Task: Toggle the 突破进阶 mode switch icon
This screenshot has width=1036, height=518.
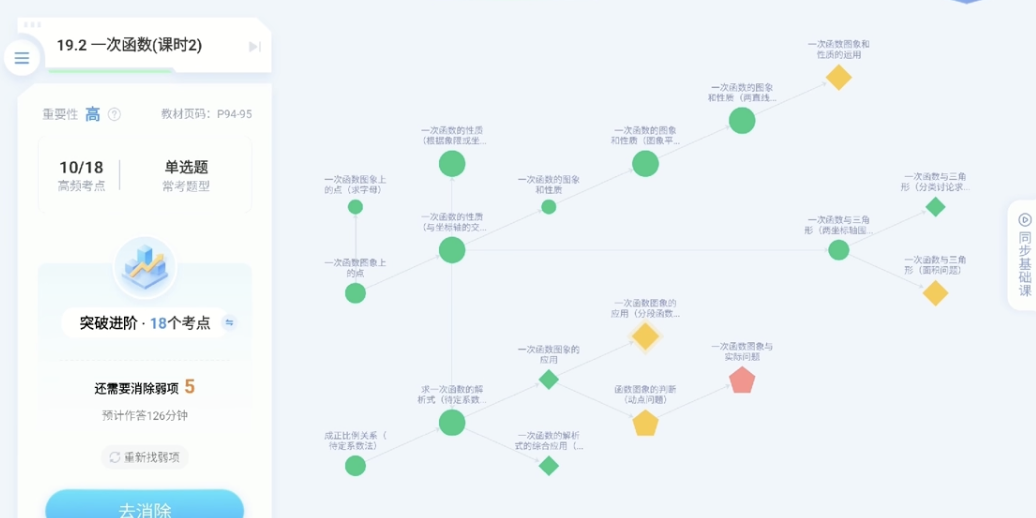Action: pyautogui.click(x=229, y=323)
